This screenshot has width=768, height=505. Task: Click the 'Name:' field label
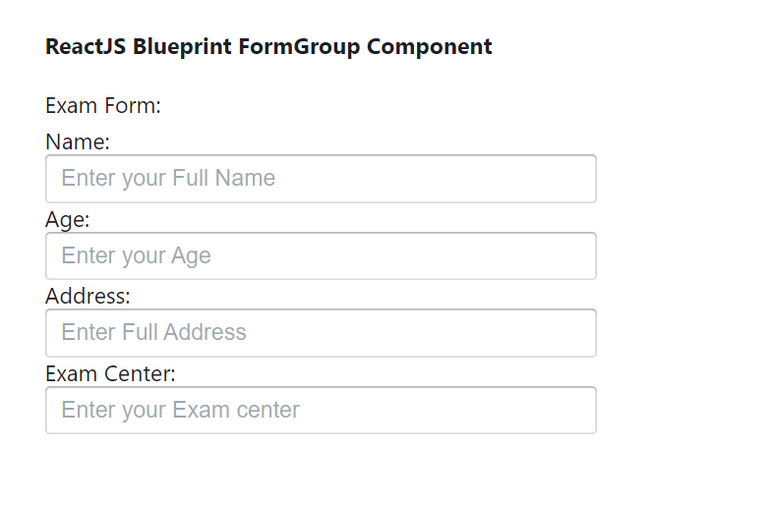click(77, 142)
